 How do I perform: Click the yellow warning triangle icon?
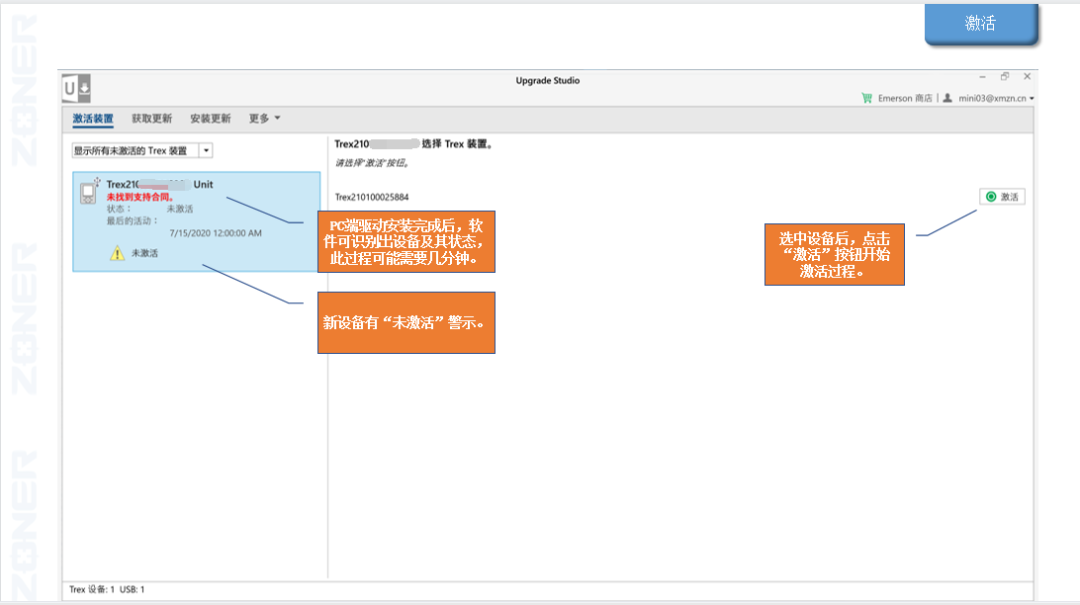click(x=117, y=254)
